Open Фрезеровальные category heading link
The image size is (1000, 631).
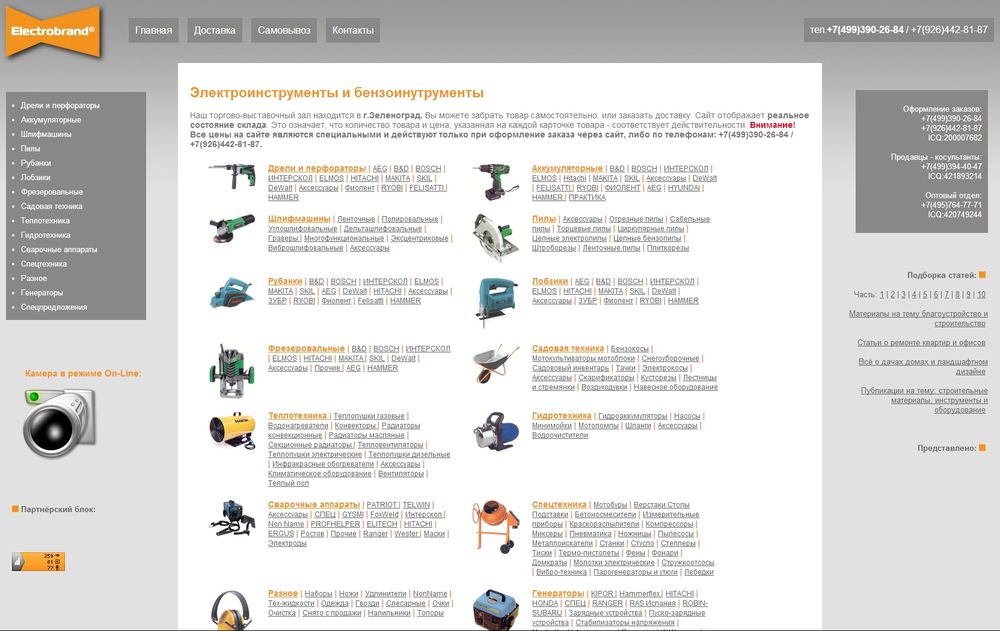click(x=306, y=349)
